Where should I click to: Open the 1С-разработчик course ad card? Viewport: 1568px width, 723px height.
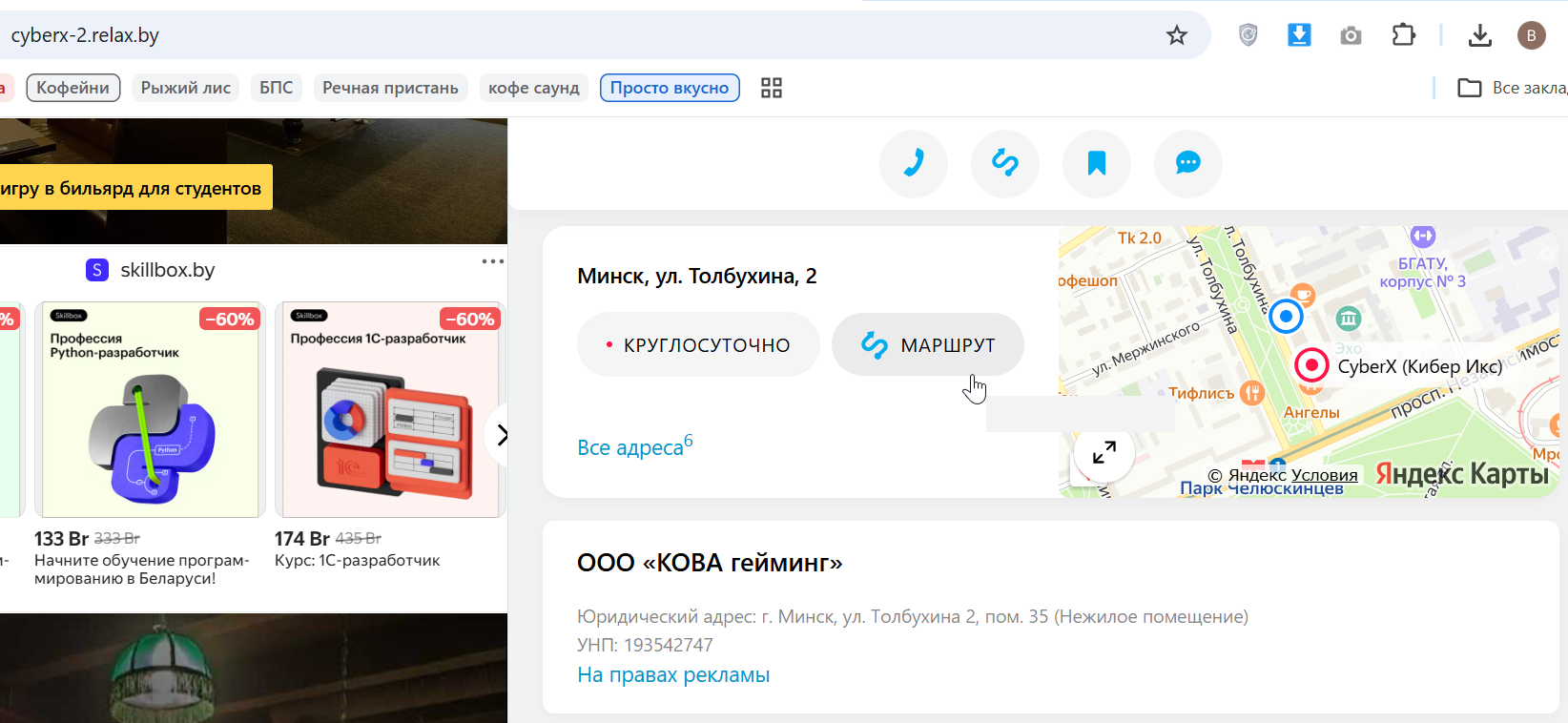click(389, 410)
